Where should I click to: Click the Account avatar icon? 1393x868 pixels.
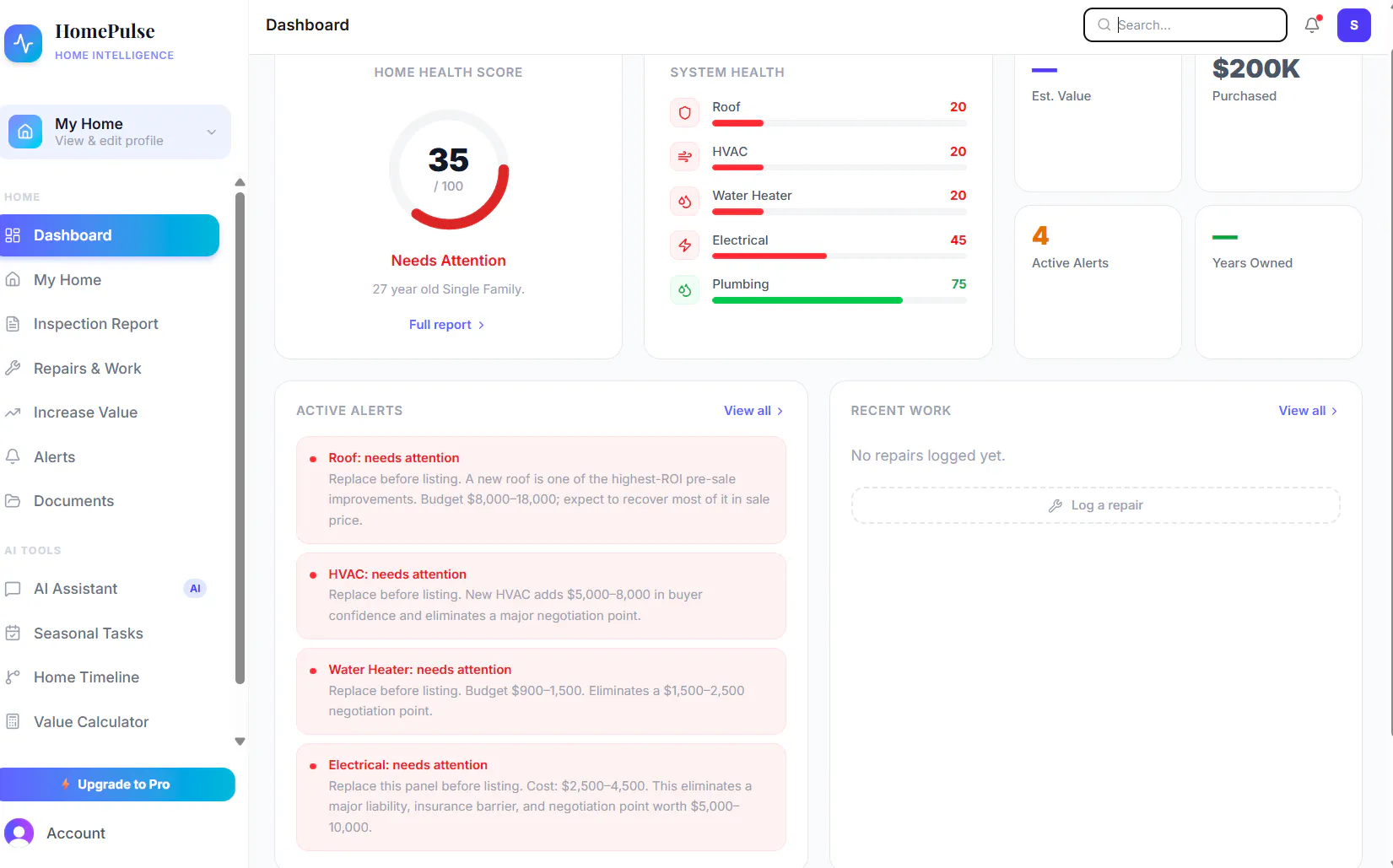click(19, 833)
